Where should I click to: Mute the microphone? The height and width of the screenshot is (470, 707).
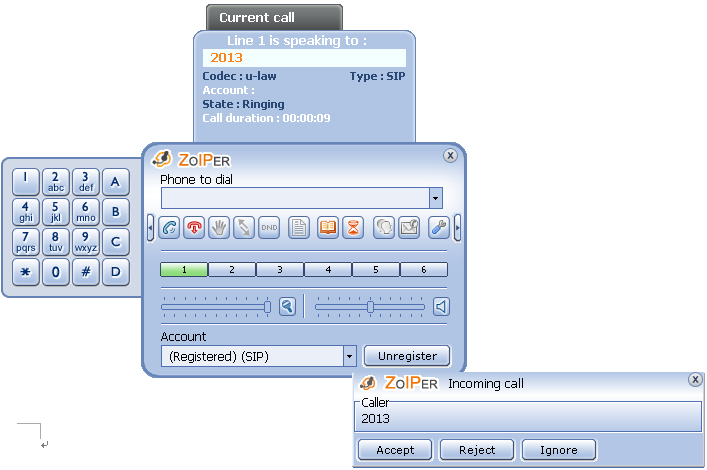click(287, 307)
